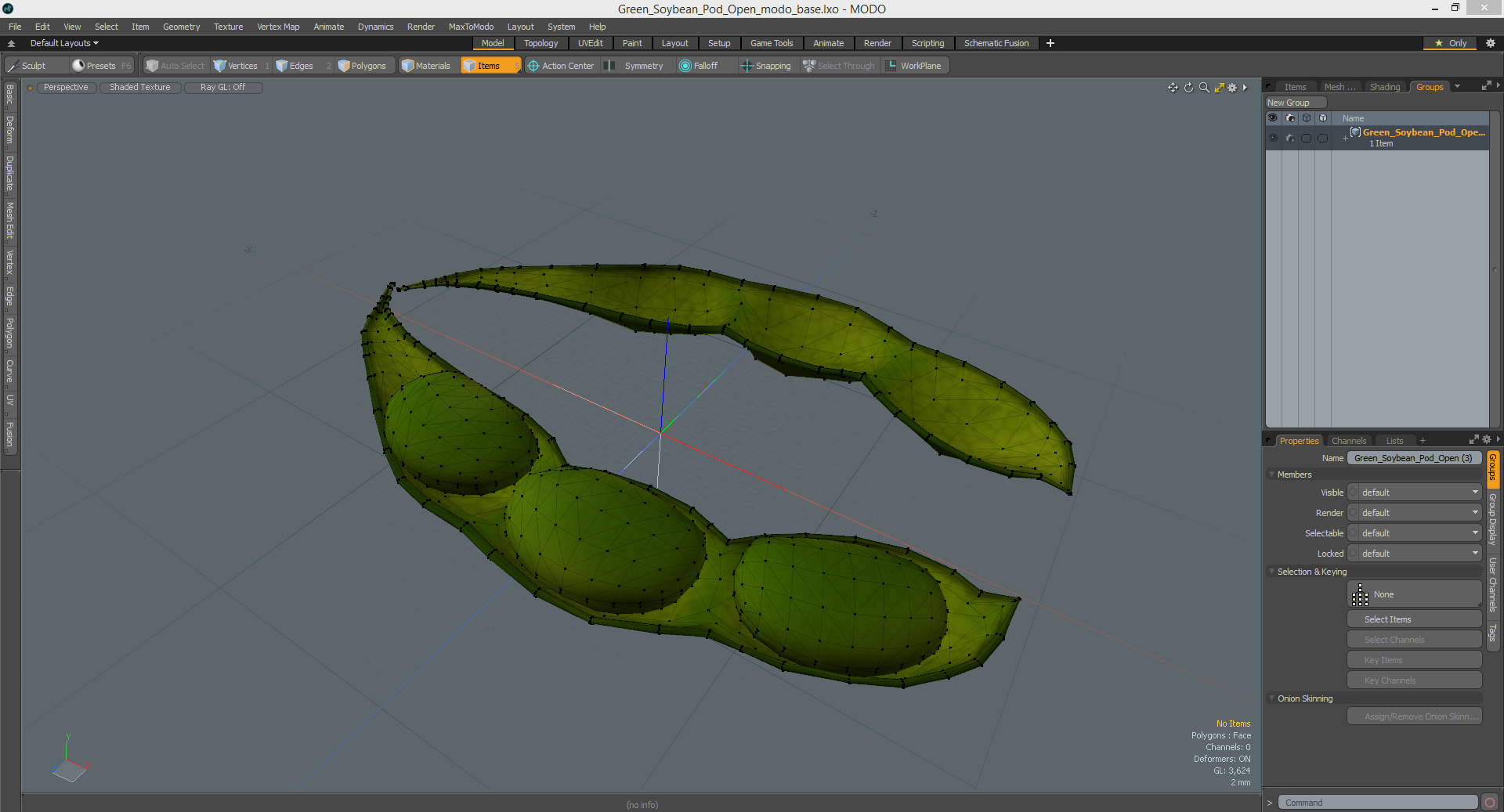
Task: Expand the Green_Soybean_Pod group with plus
Action: (x=1345, y=139)
